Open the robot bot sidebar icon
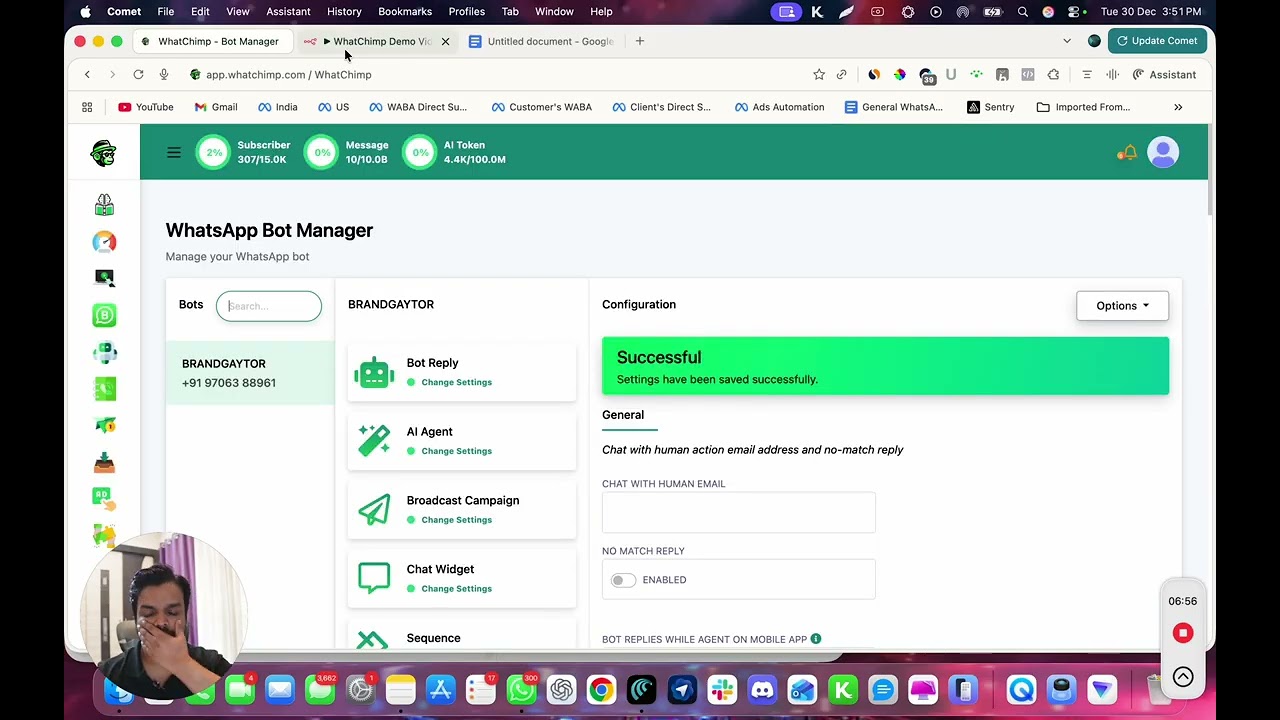The image size is (1280, 720). (104, 352)
